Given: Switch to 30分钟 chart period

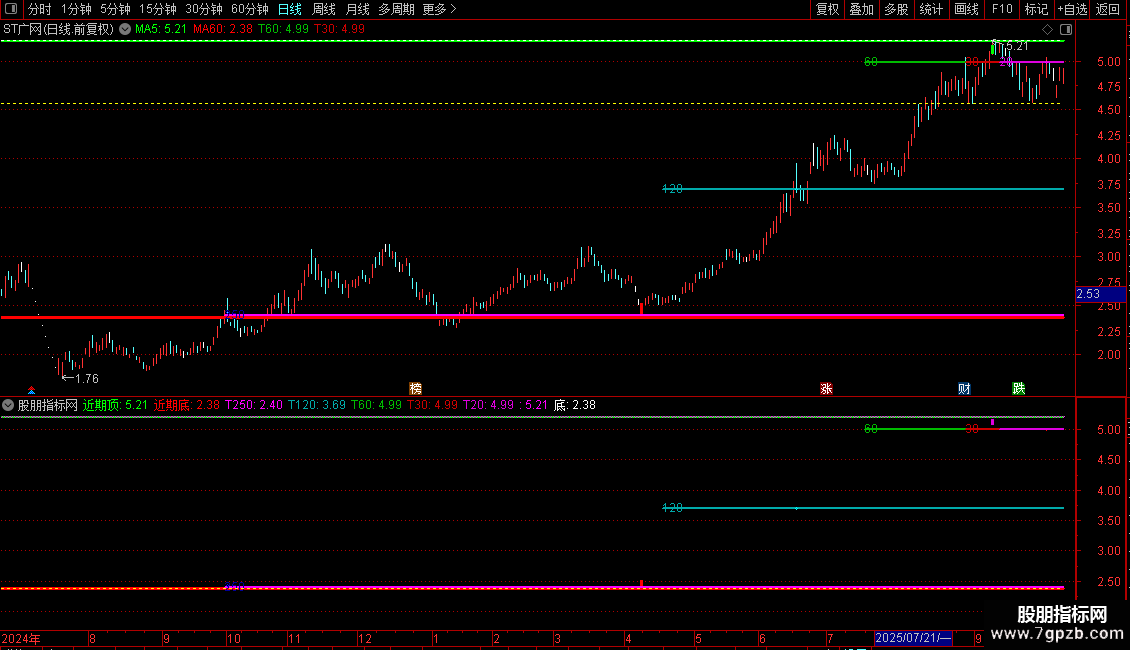Looking at the screenshot, I should pyautogui.click(x=204, y=9).
